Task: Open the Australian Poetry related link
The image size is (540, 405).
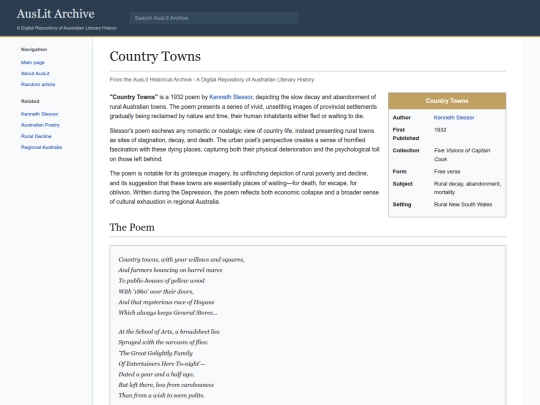Action: [x=40, y=125]
